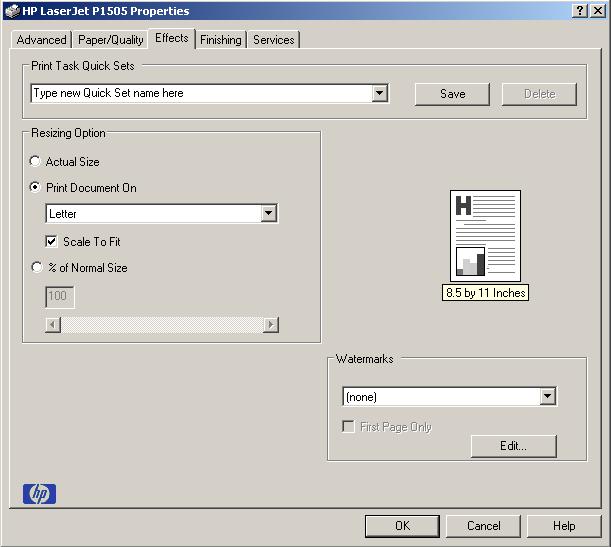Image resolution: width=611 pixels, height=547 pixels.
Task: Toggle the First Page Only checkbox
Action: tap(348, 426)
